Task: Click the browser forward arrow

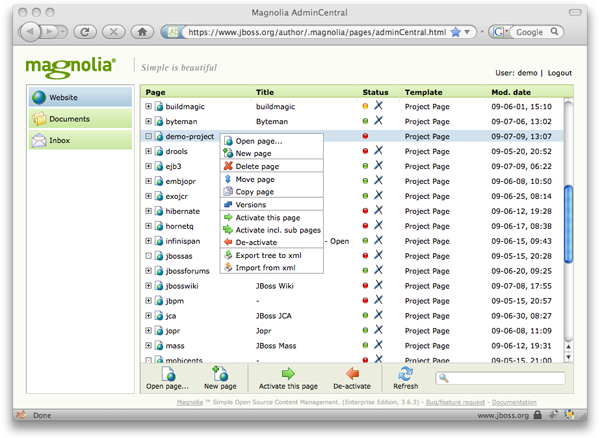Action: tap(50, 32)
